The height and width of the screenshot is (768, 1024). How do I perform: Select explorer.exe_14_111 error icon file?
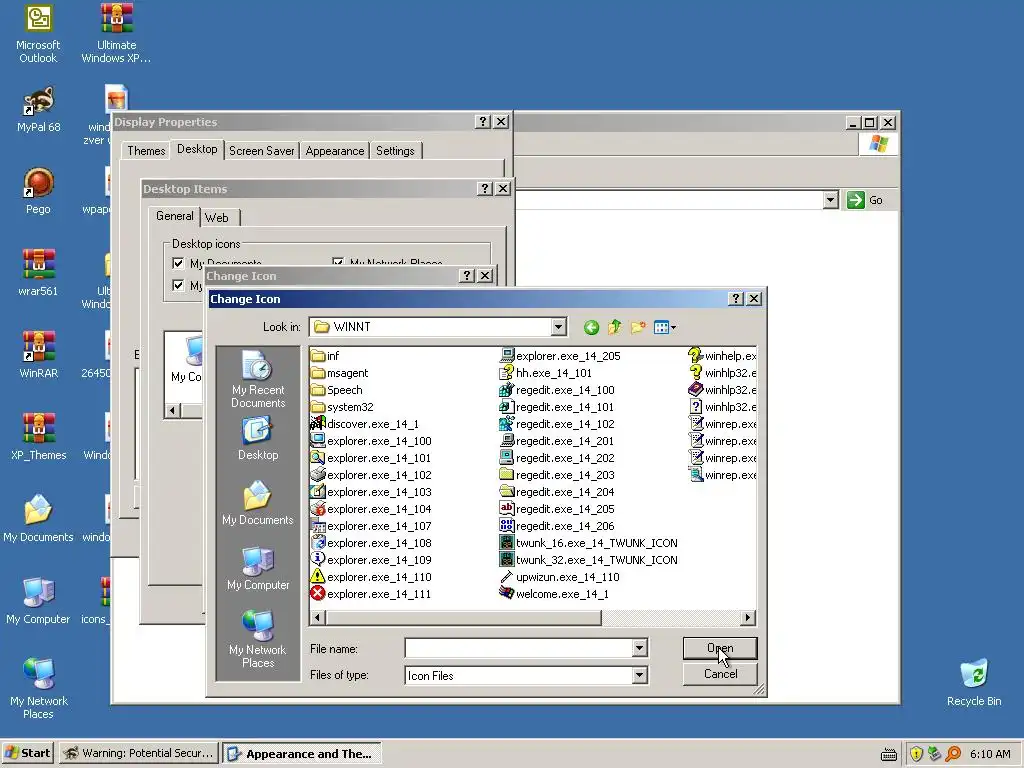(x=371, y=594)
